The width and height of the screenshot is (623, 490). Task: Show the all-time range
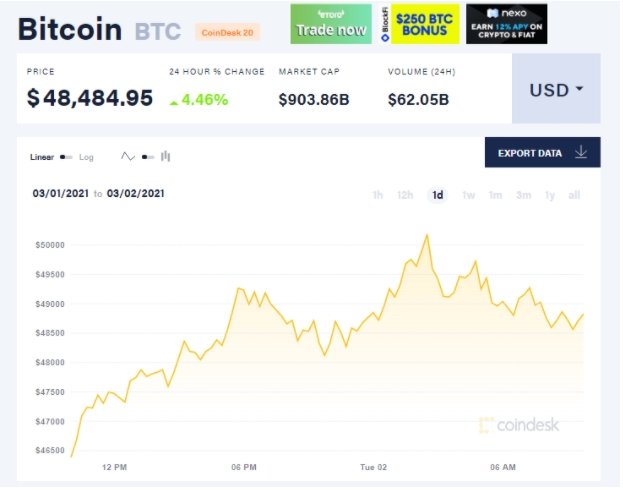click(574, 195)
